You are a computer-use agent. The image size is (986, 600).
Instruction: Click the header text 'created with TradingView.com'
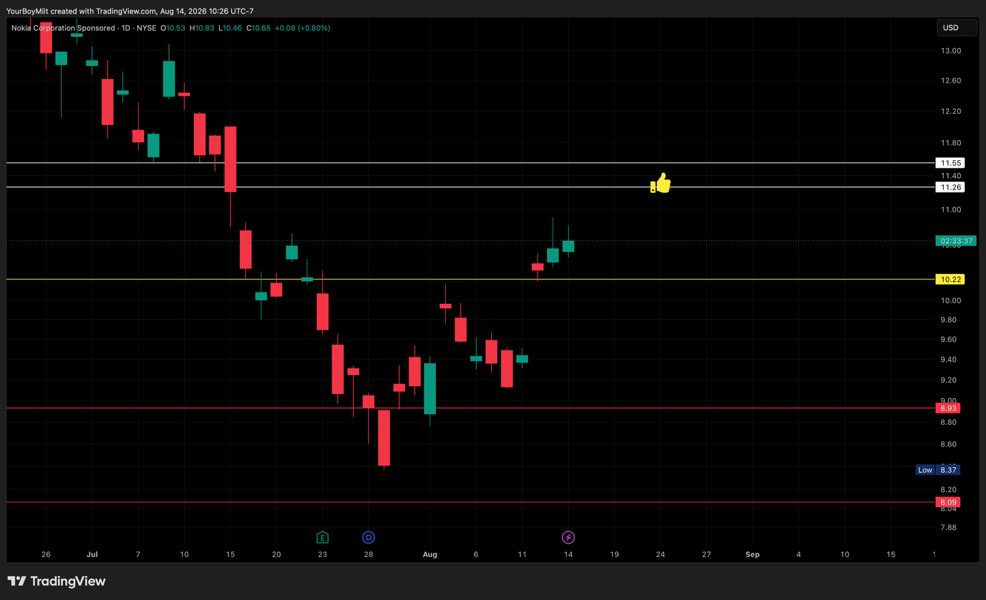(103, 11)
